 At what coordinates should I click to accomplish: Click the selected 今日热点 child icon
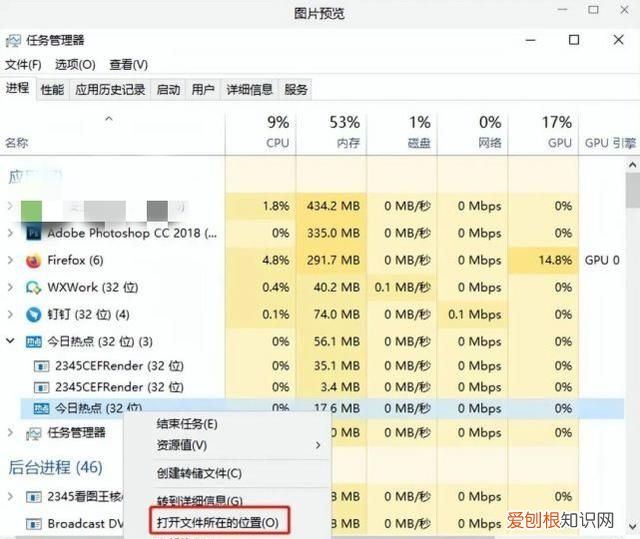point(41,408)
